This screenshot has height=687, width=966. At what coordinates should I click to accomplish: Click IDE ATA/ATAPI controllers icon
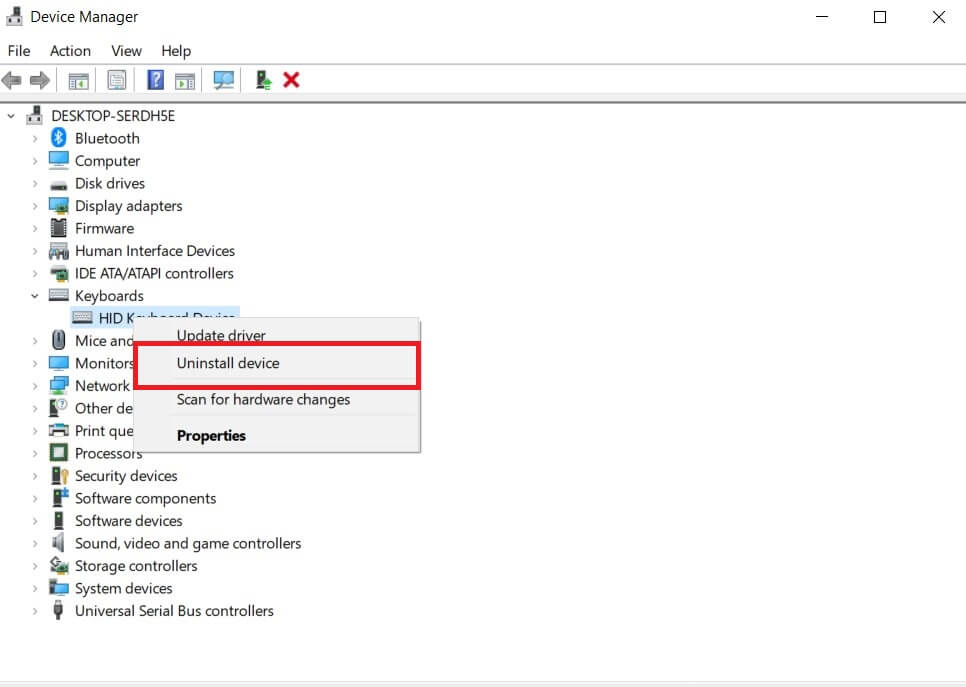(x=59, y=273)
